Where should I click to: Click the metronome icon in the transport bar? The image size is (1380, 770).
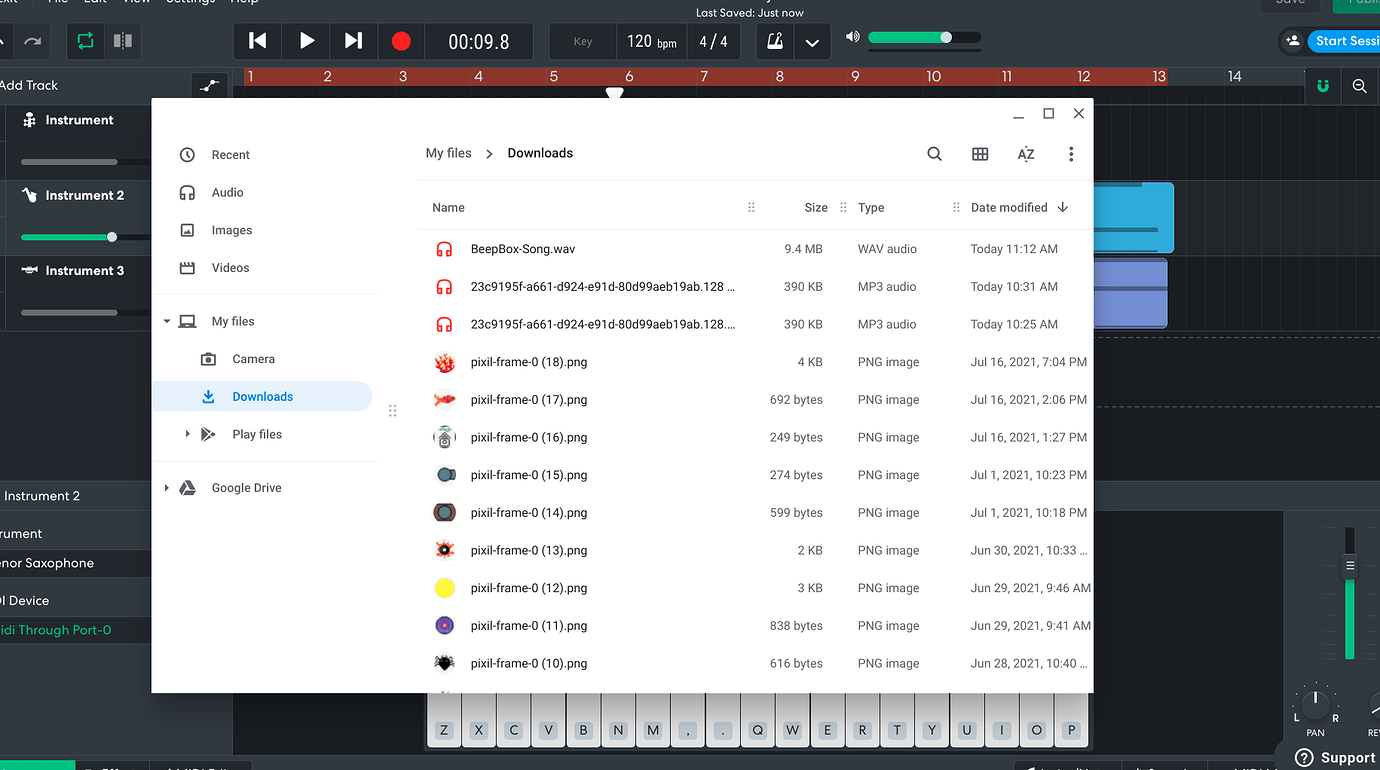(773, 41)
